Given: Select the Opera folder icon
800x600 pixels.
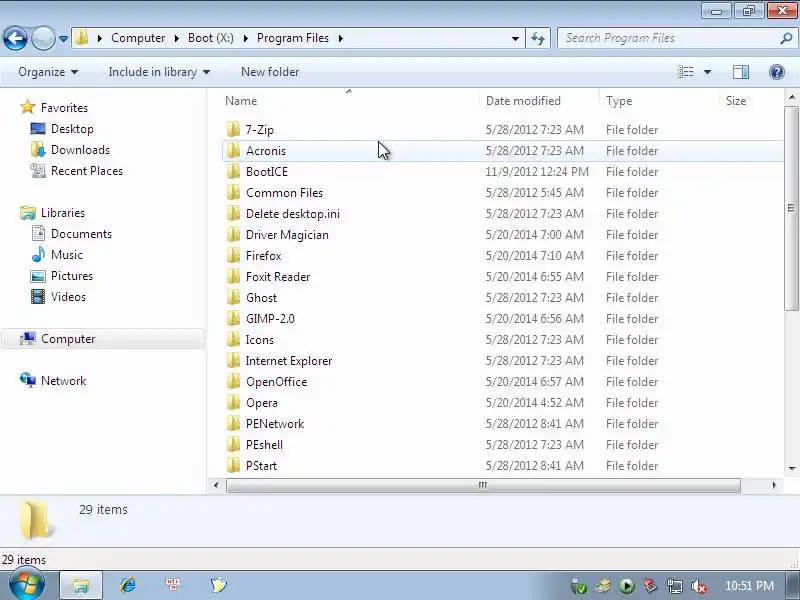Looking at the screenshot, I should (x=233, y=402).
